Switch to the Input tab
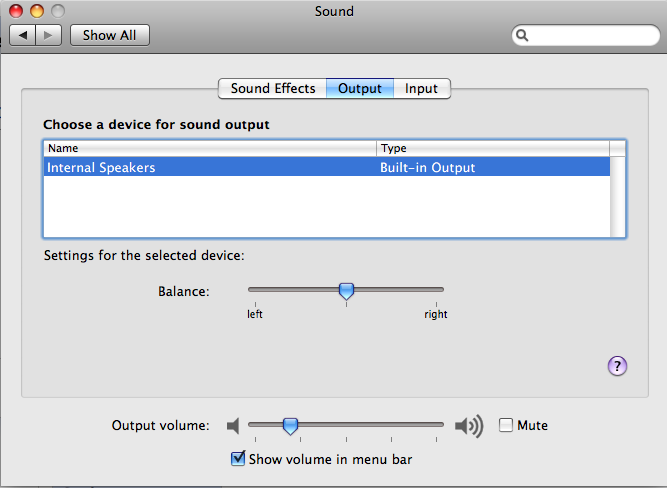667x488 pixels. point(422,88)
